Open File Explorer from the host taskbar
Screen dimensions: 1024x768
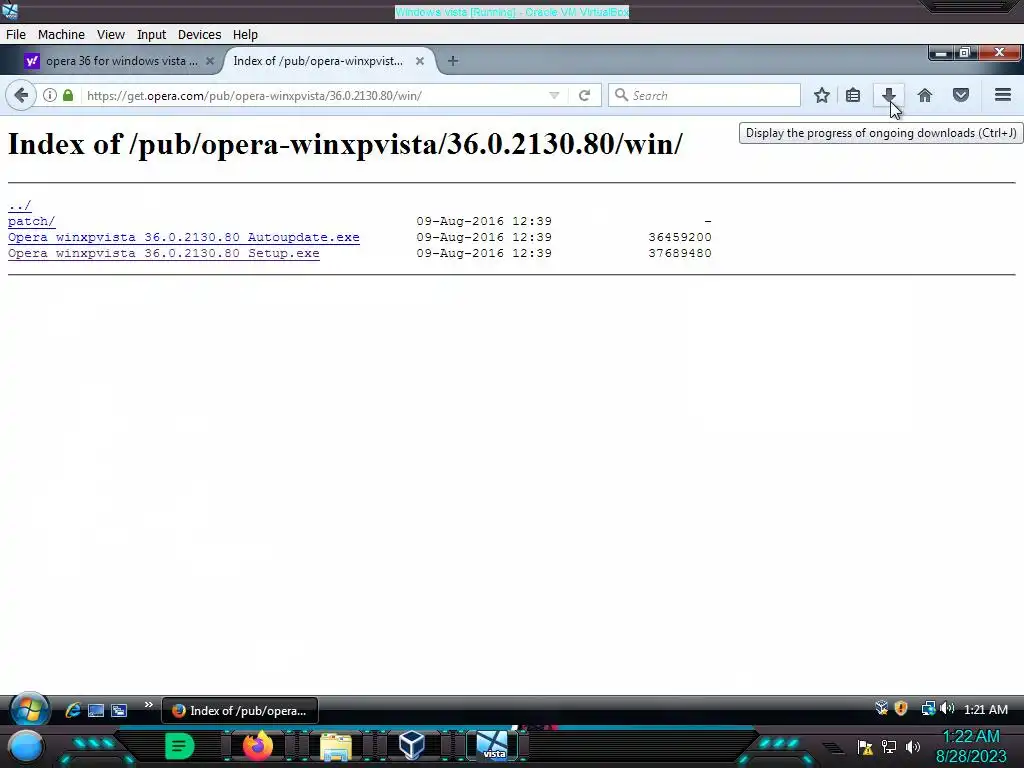coord(335,747)
